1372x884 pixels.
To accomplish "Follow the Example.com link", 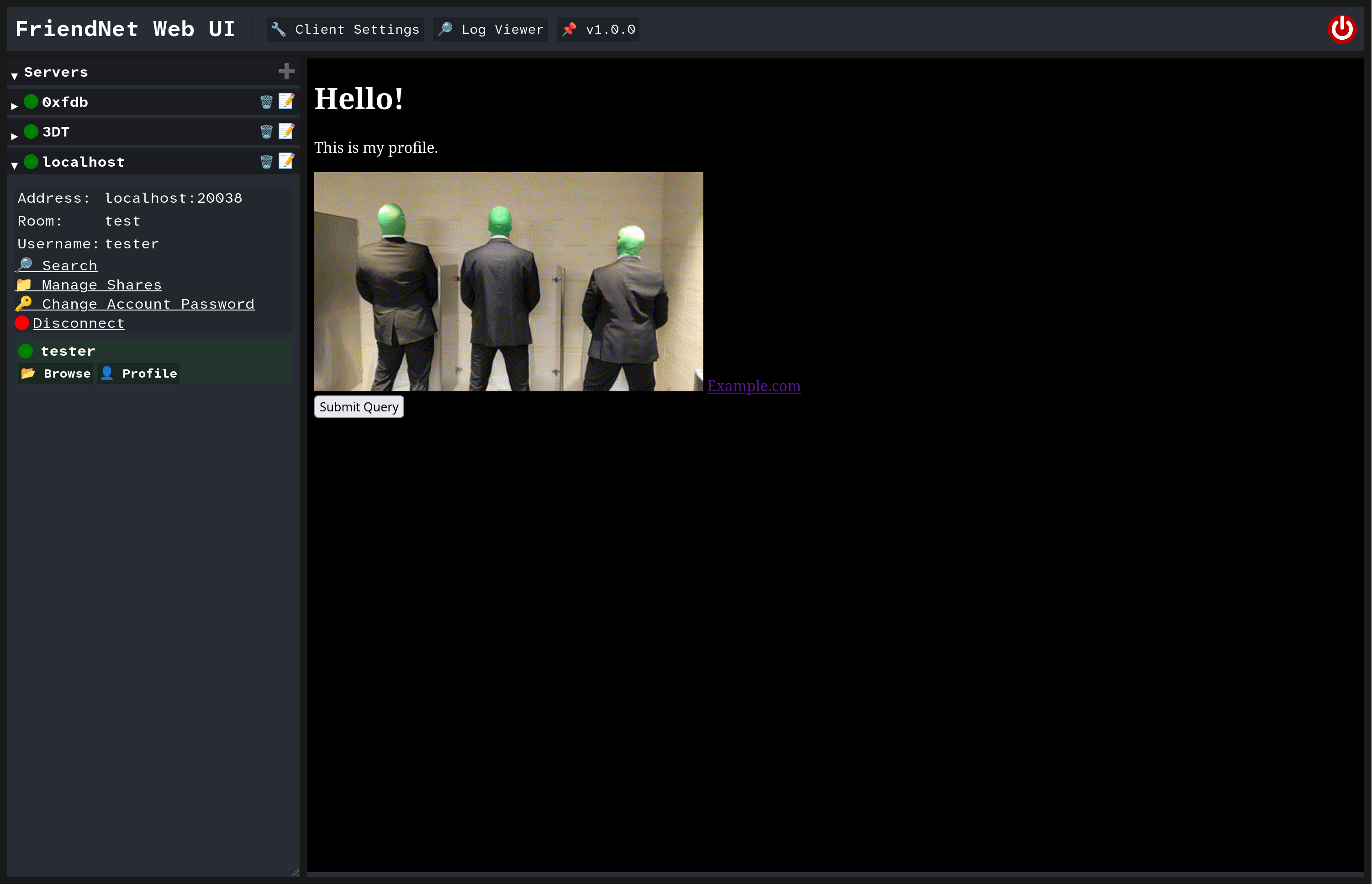I will coord(755,386).
